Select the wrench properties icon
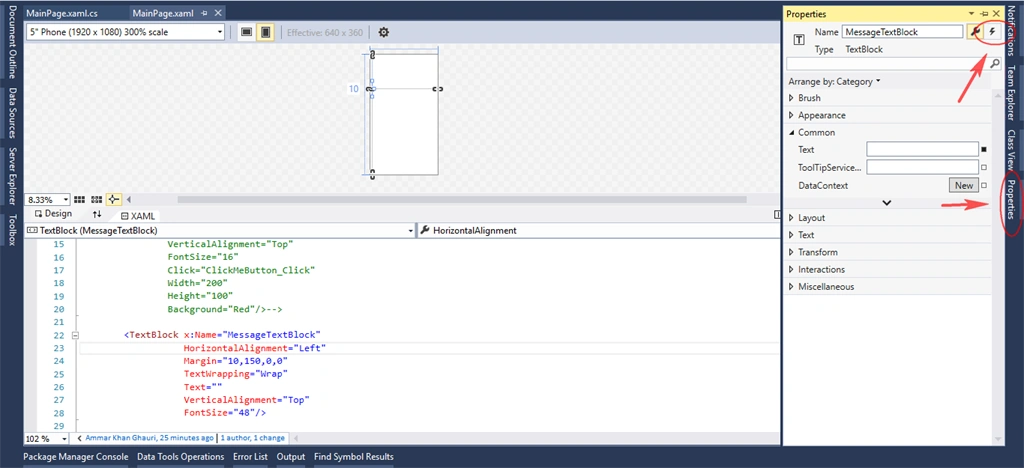This screenshot has width=1024, height=468. [x=975, y=31]
